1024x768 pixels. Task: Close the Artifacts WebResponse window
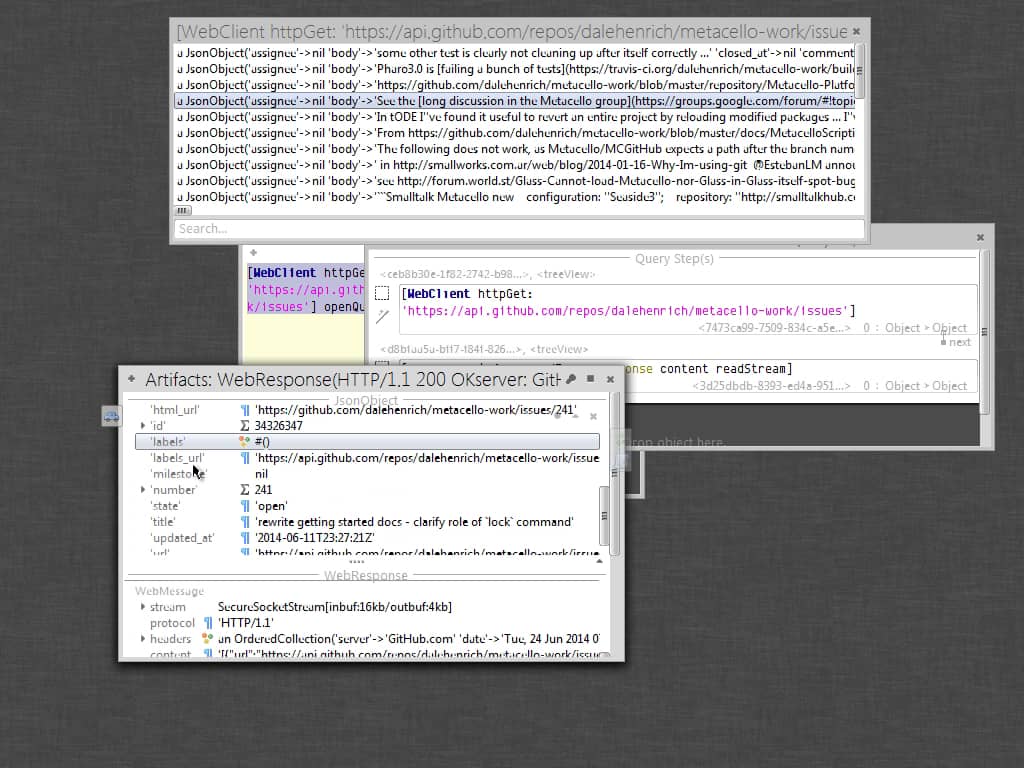coord(610,379)
